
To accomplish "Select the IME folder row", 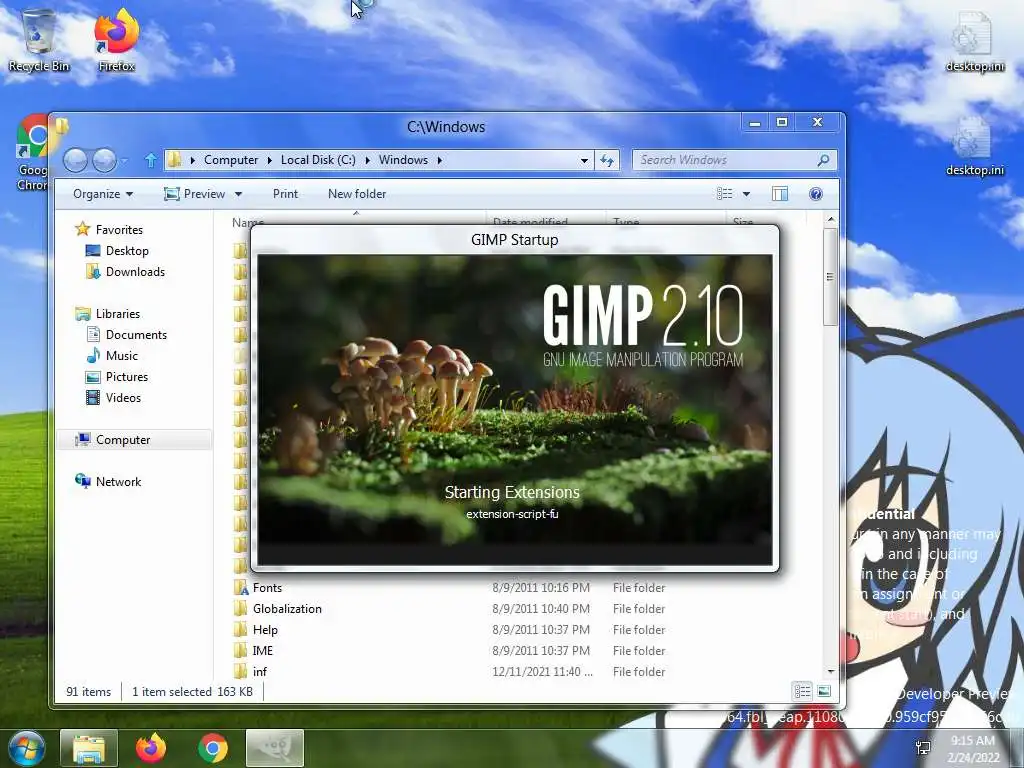I will pyautogui.click(x=451, y=650).
